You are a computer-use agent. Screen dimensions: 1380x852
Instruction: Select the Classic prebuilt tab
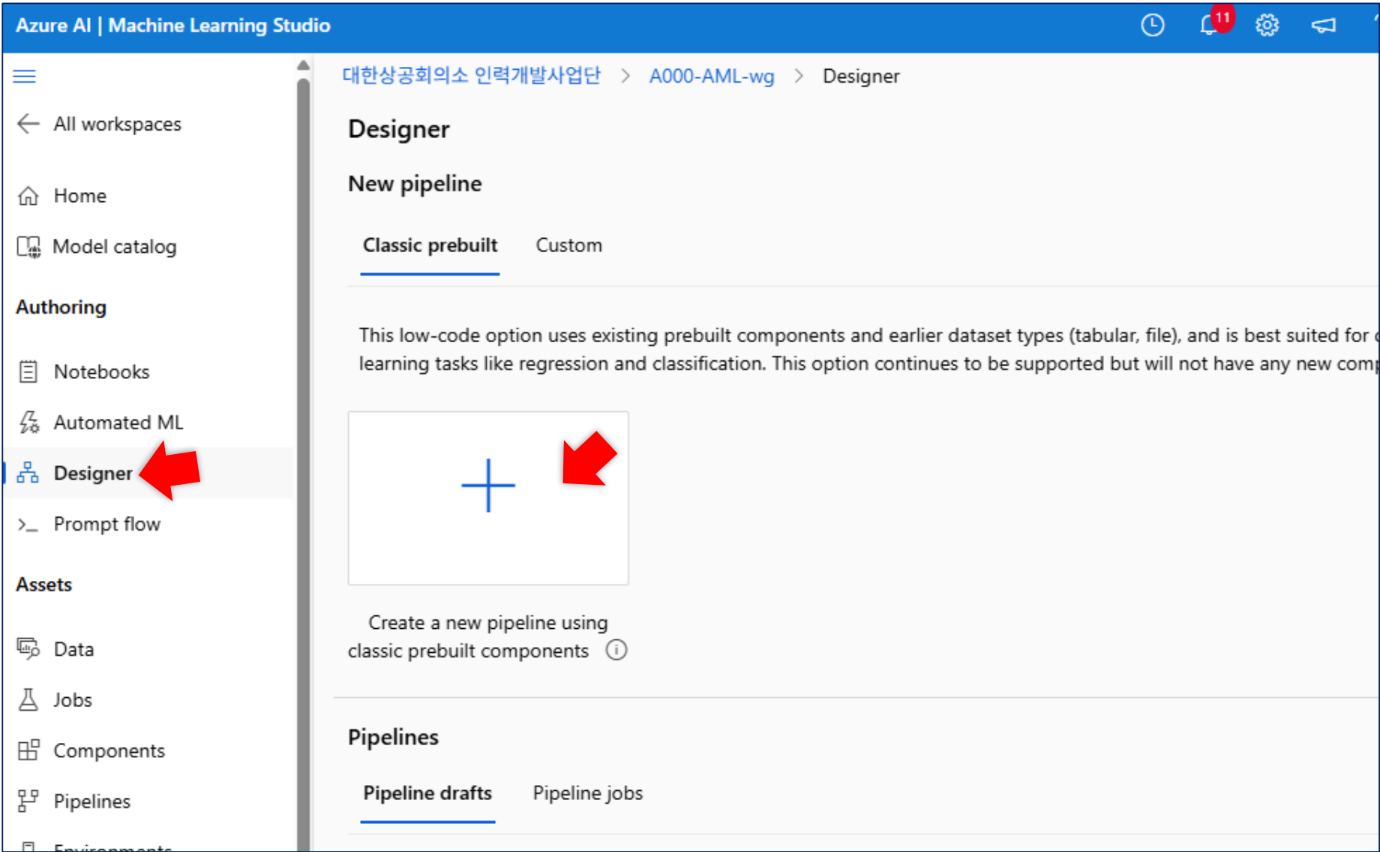pos(430,245)
